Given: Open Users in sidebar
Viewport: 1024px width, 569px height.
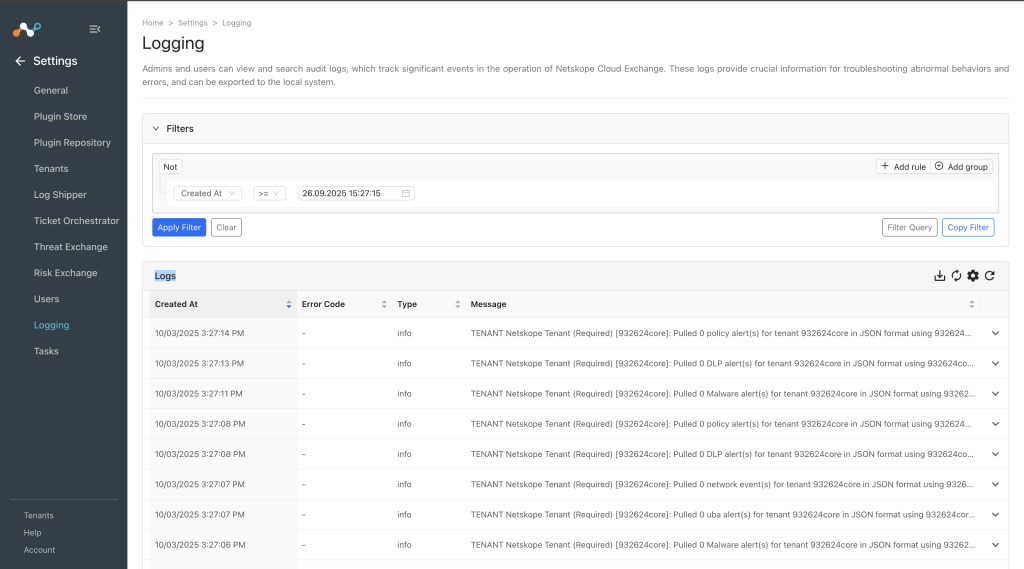Looking at the screenshot, I should [46, 299].
